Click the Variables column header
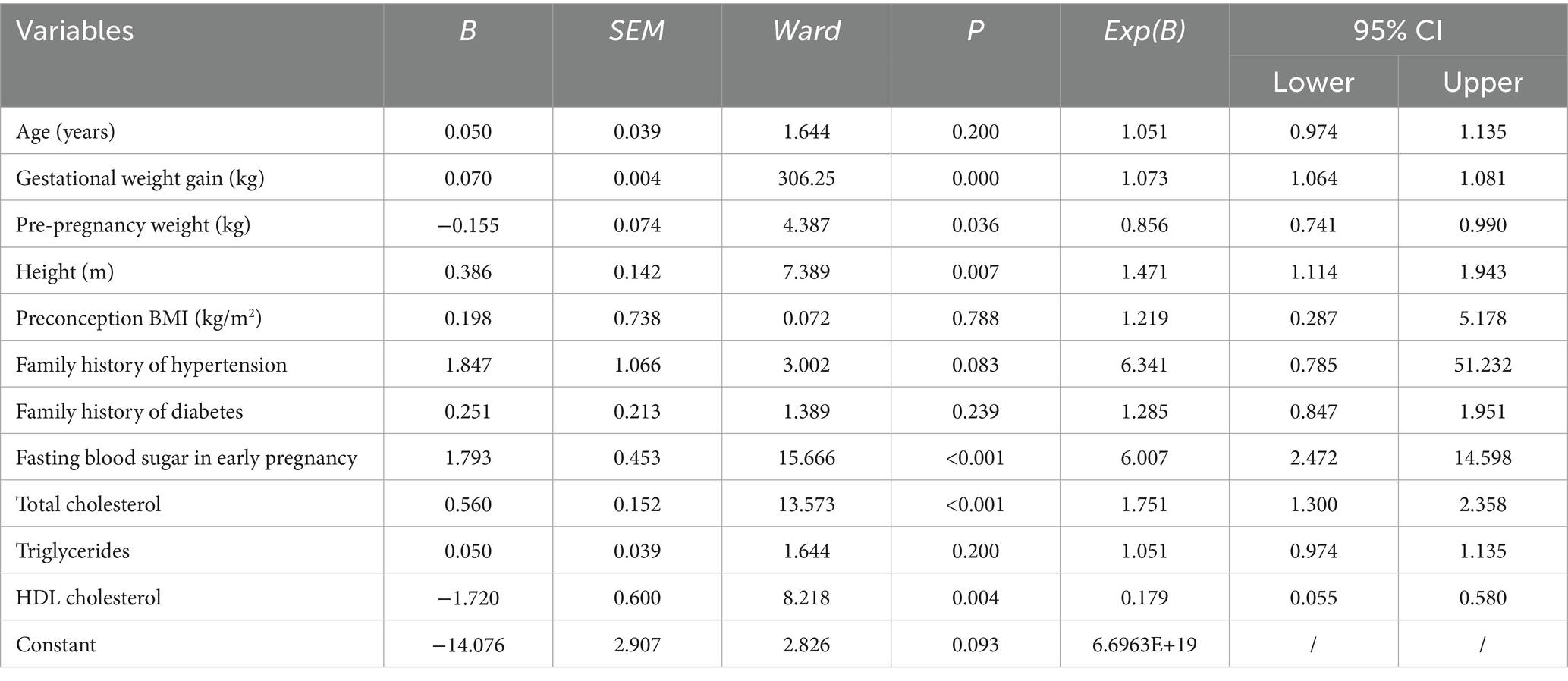 tap(74, 31)
